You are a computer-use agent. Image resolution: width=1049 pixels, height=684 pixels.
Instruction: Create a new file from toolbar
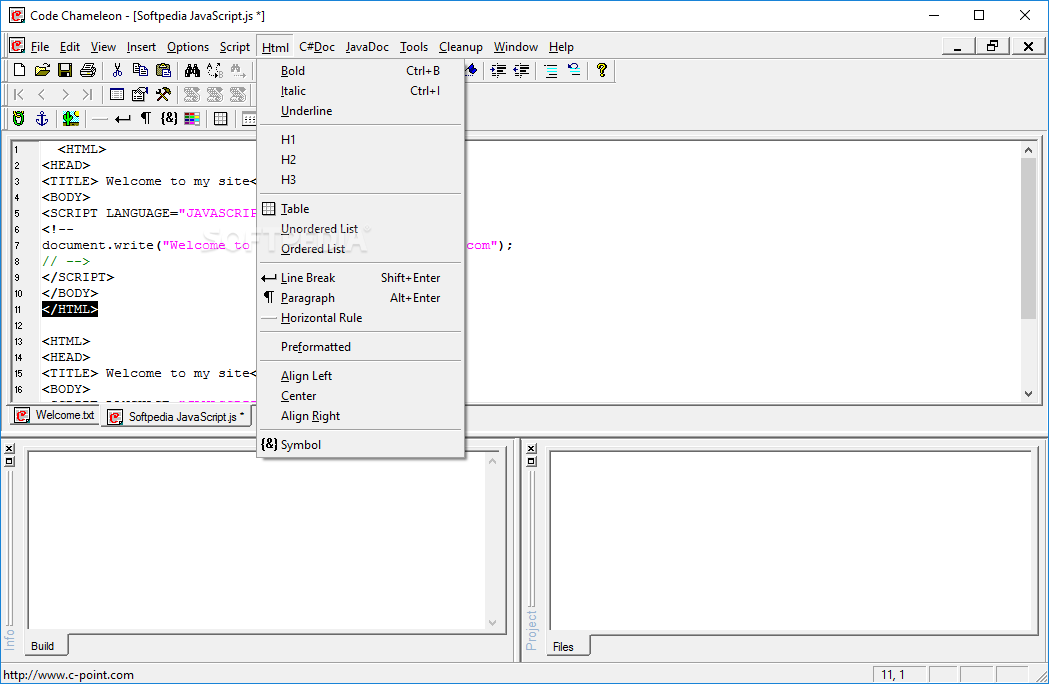pyautogui.click(x=19, y=70)
